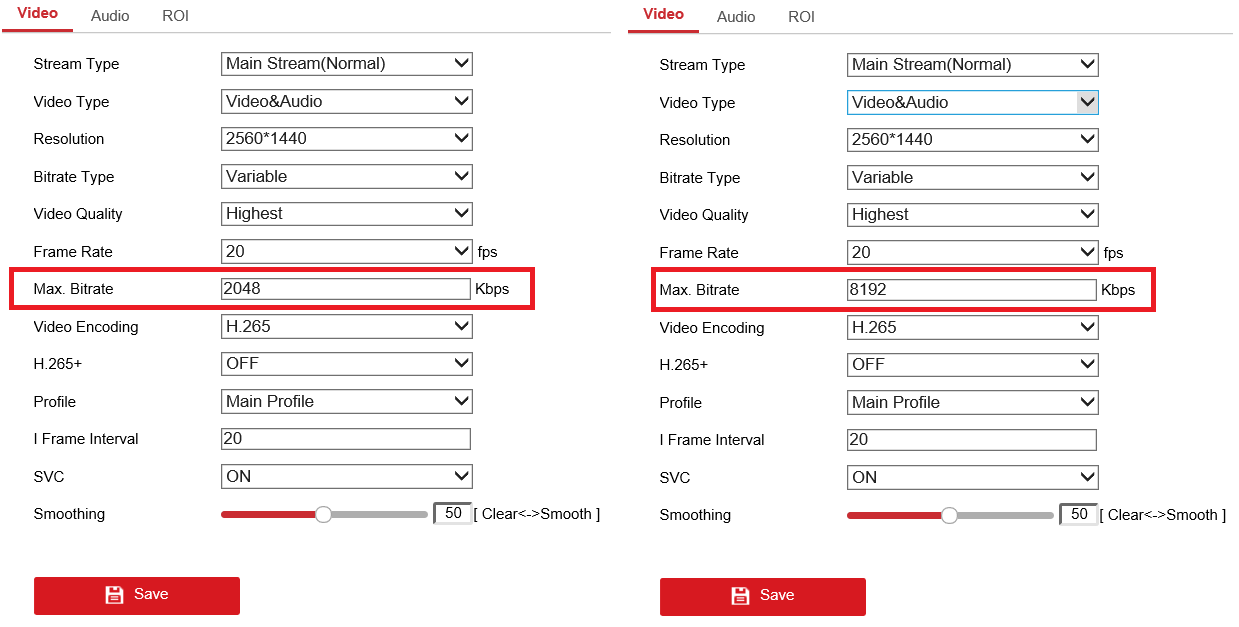Expand Stream Type dropdown in left panel

point(346,64)
